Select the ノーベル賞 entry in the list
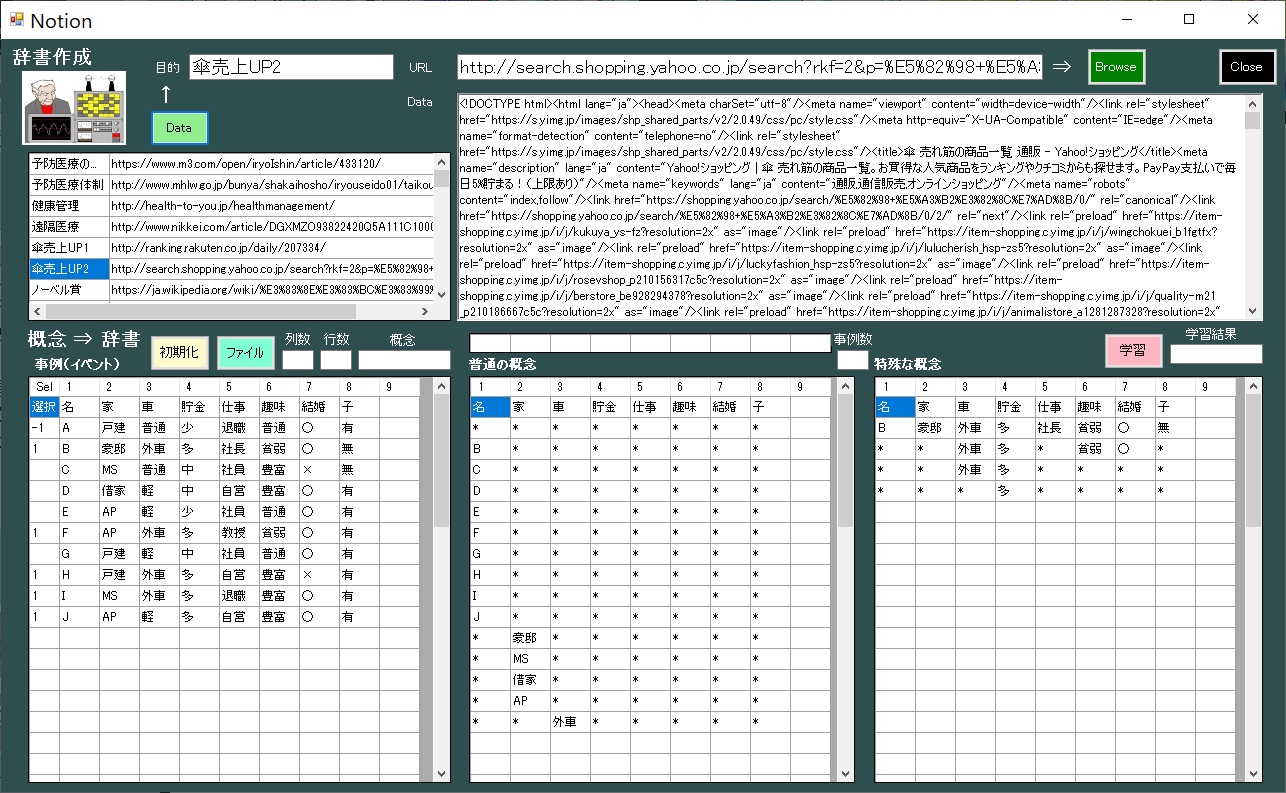 coord(68,289)
